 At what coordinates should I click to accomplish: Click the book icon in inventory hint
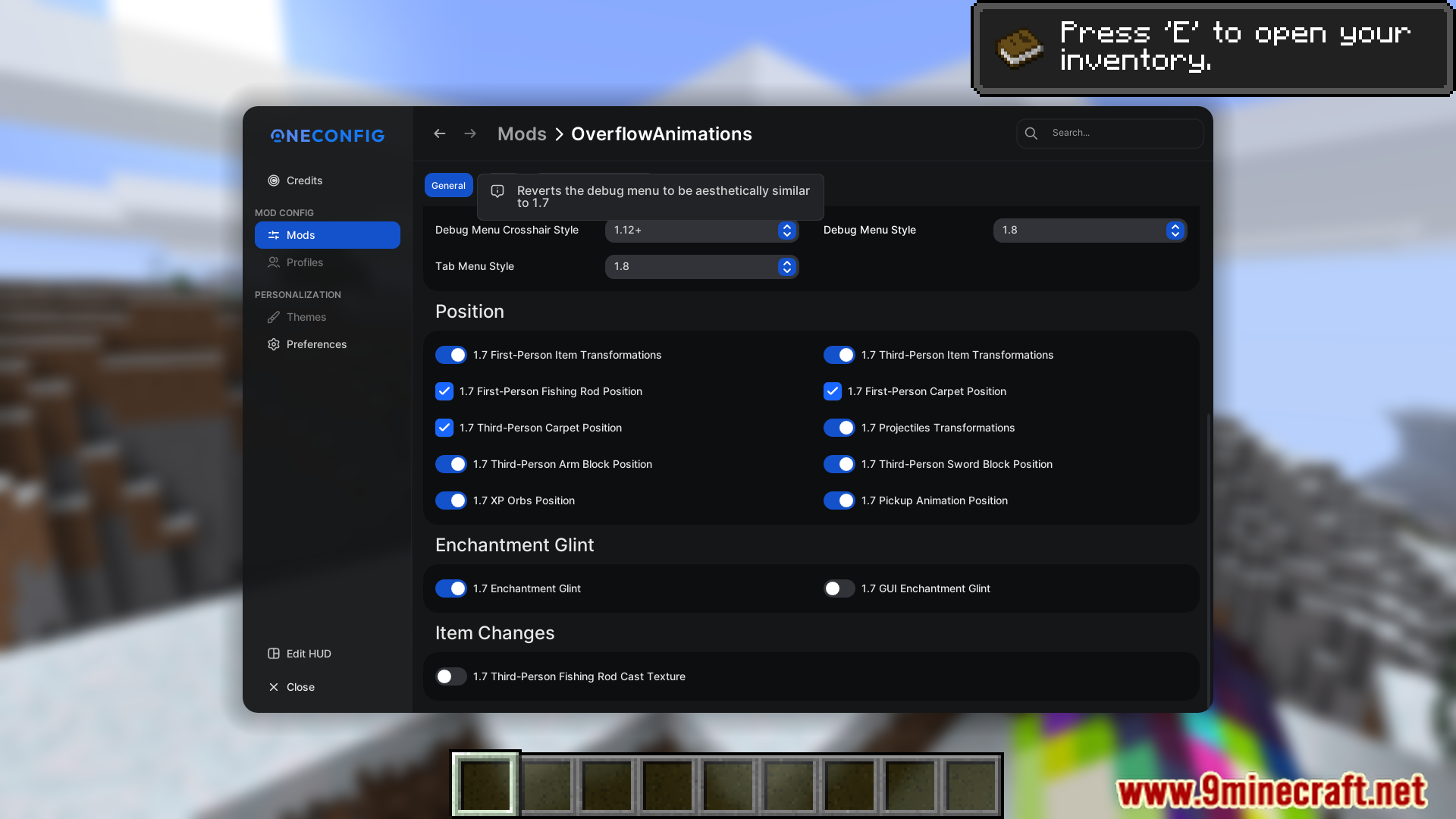click(x=1019, y=48)
